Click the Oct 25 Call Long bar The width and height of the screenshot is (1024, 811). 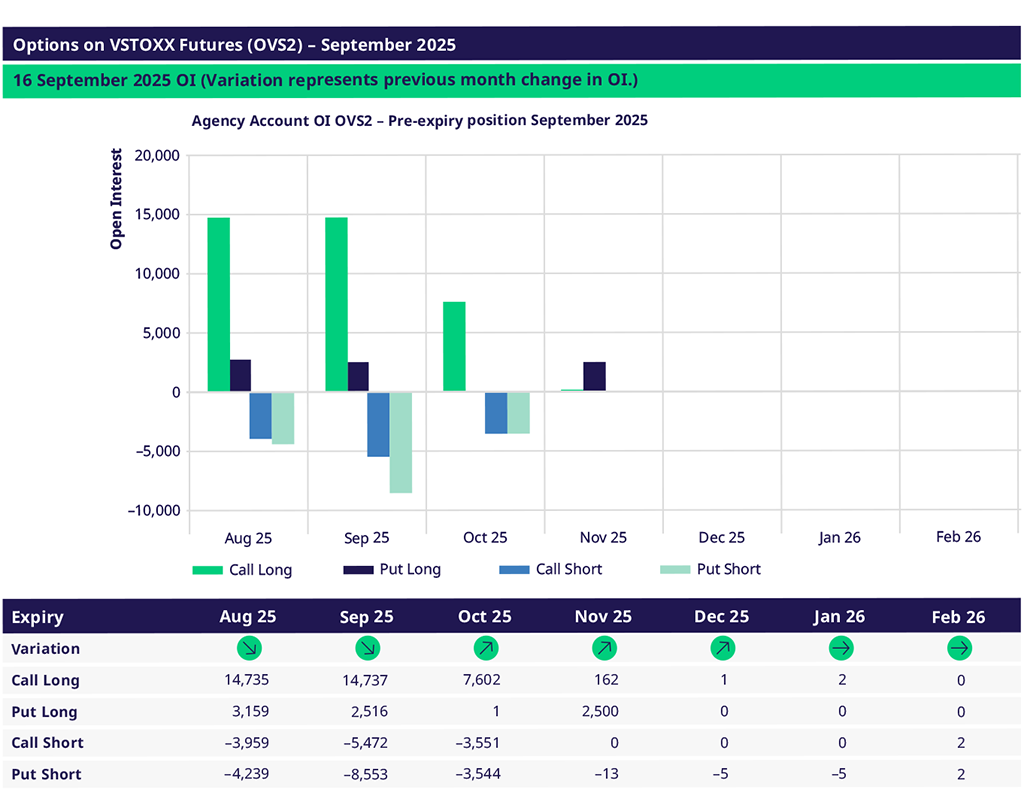(x=454, y=346)
